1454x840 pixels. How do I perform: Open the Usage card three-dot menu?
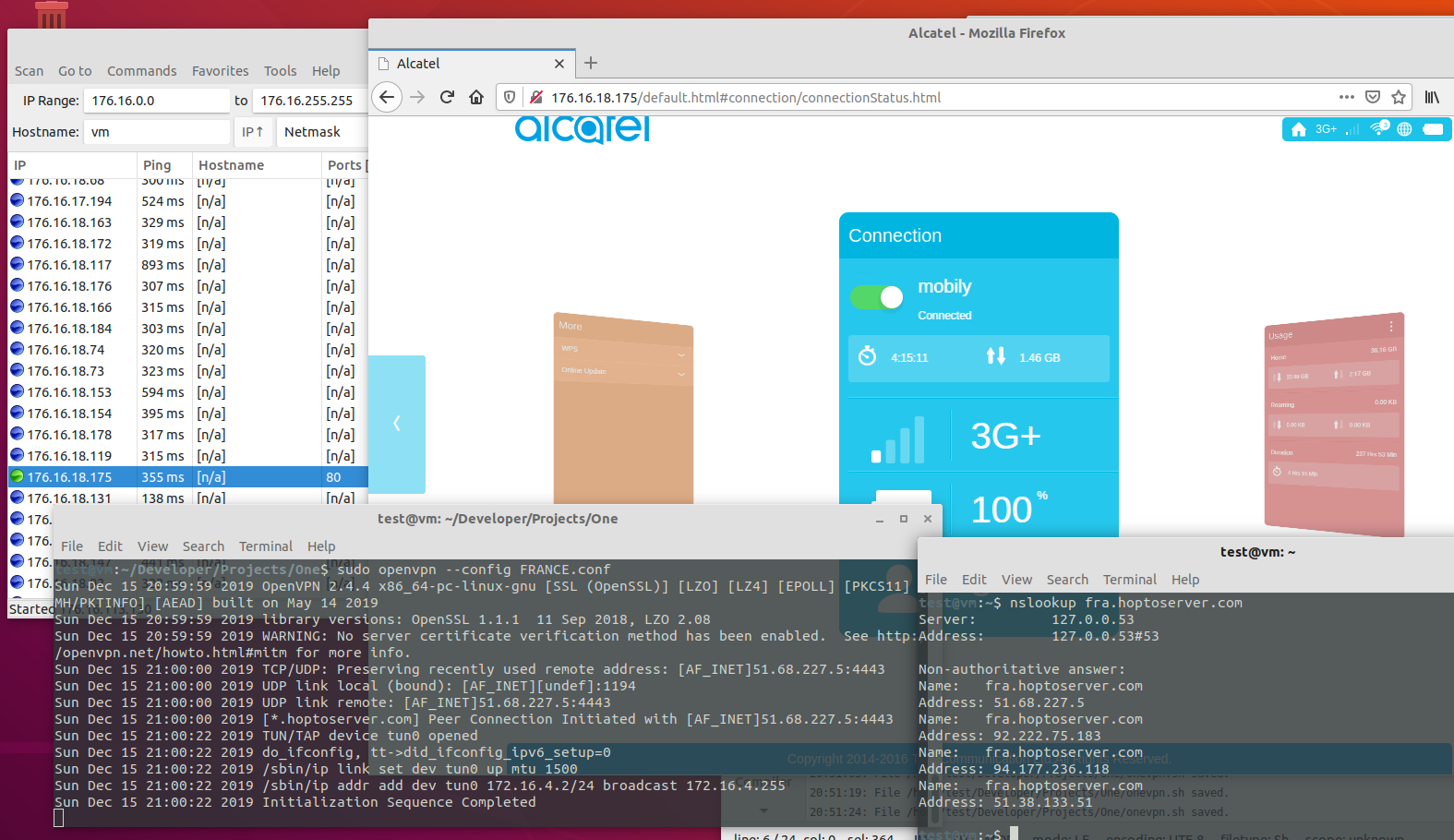tap(1391, 327)
